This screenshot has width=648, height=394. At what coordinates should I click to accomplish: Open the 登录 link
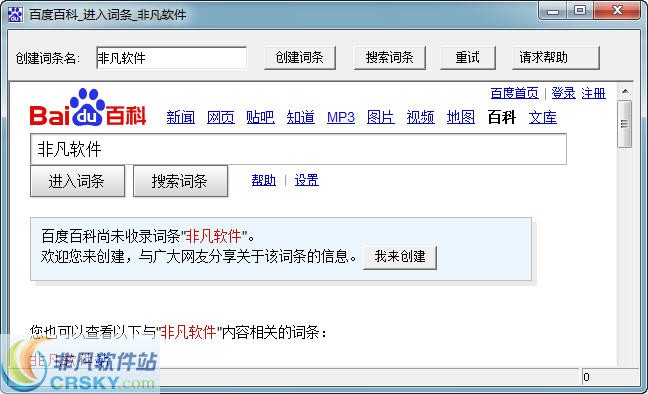563,93
